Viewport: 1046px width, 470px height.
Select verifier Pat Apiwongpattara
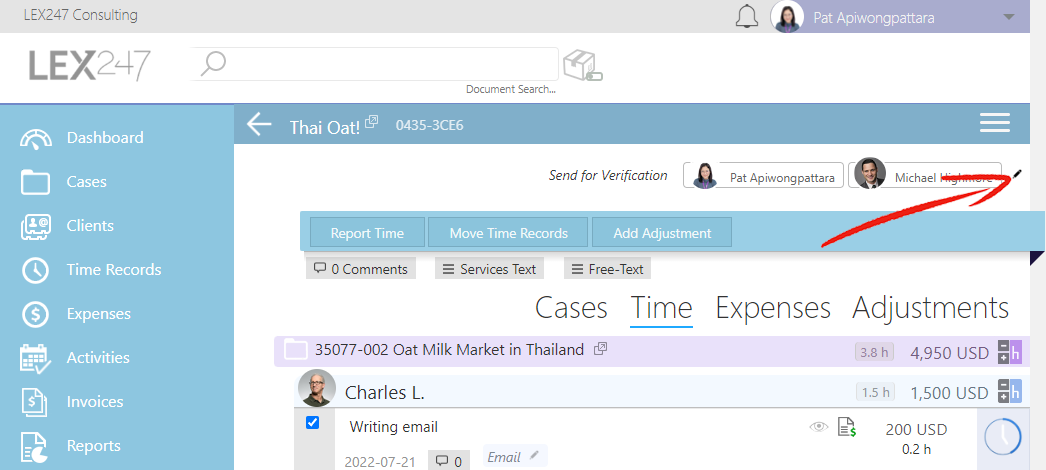pos(763,175)
